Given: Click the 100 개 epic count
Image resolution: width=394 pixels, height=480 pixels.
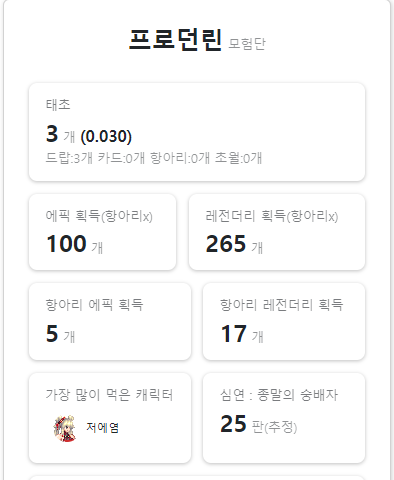Looking at the screenshot, I should pyautogui.click(x=74, y=244).
